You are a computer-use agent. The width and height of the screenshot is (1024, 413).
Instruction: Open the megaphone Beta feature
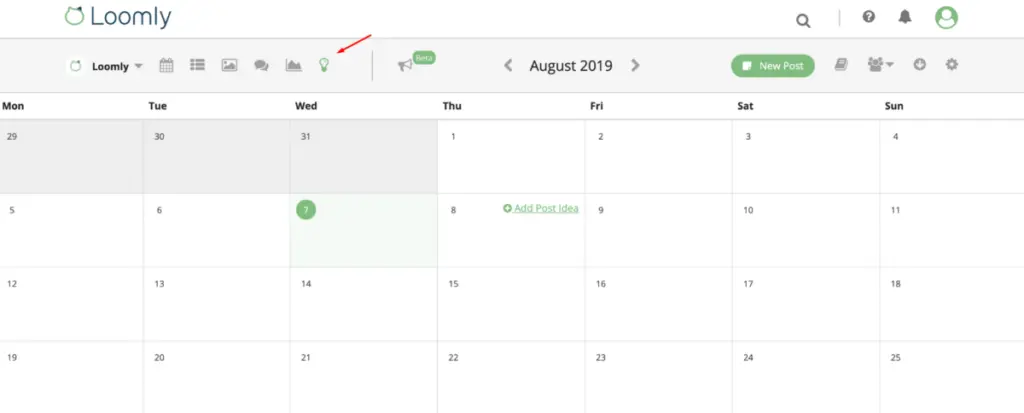click(x=406, y=65)
